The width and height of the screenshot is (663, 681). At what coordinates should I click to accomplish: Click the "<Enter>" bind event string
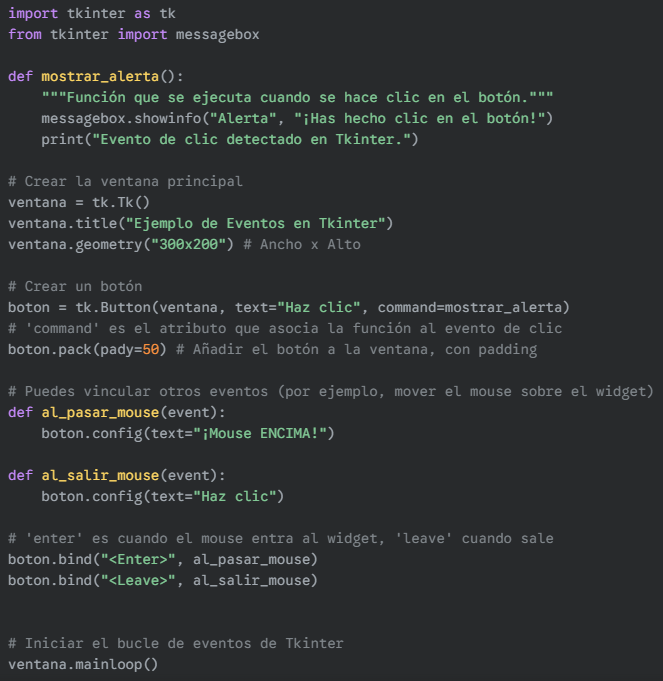click(x=138, y=559)
